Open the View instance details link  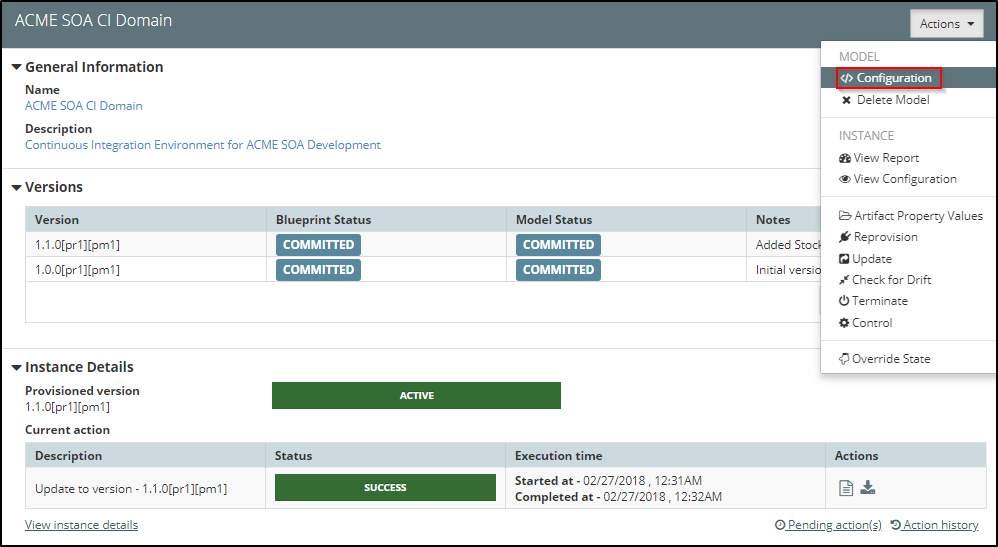tap(81, 525)
